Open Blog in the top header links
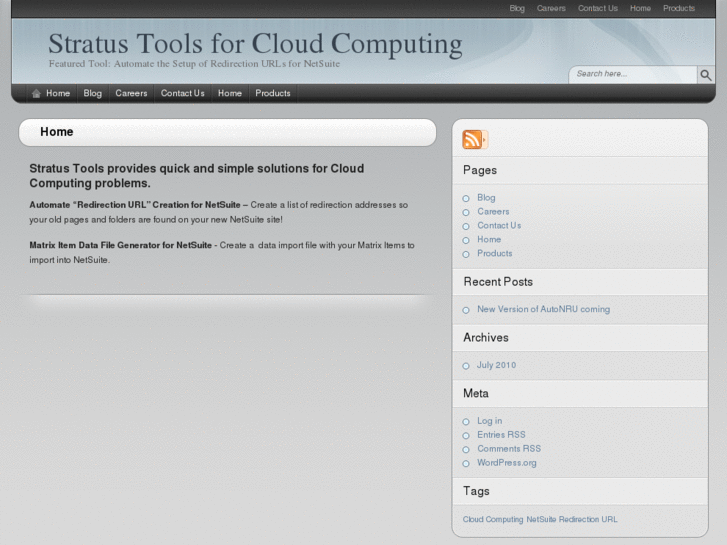 click(517, 8)
